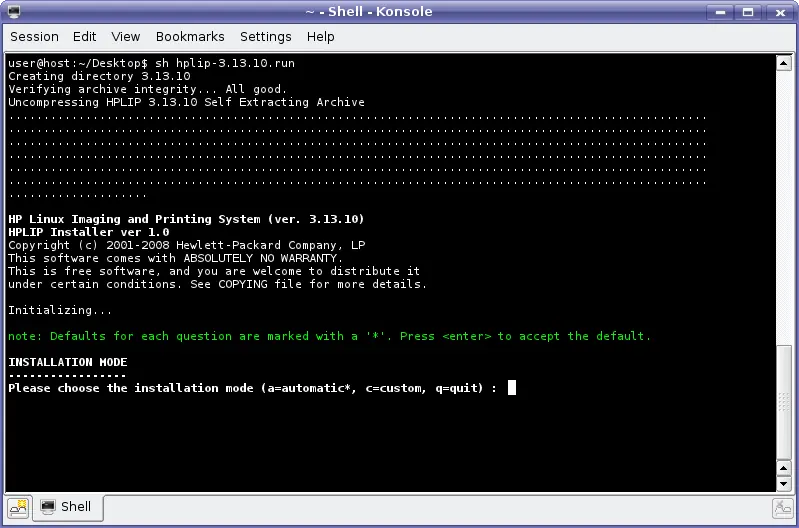Open the View menu
The width and height of the screenshot is (799, 528).
click(x=125, y=37)
